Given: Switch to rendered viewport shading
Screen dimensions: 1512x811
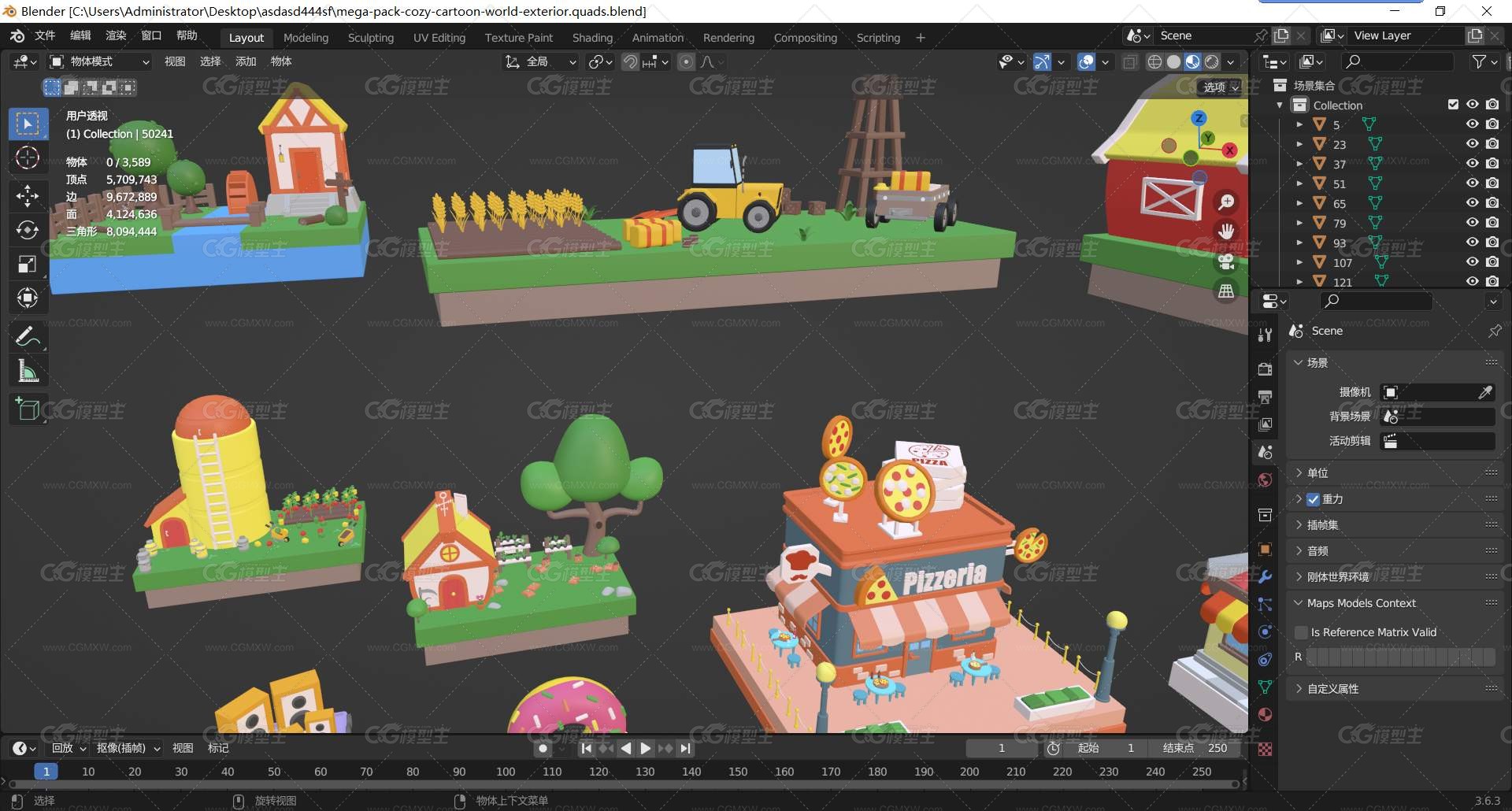Looking at the screenshot, I should tap(1212, 61).
